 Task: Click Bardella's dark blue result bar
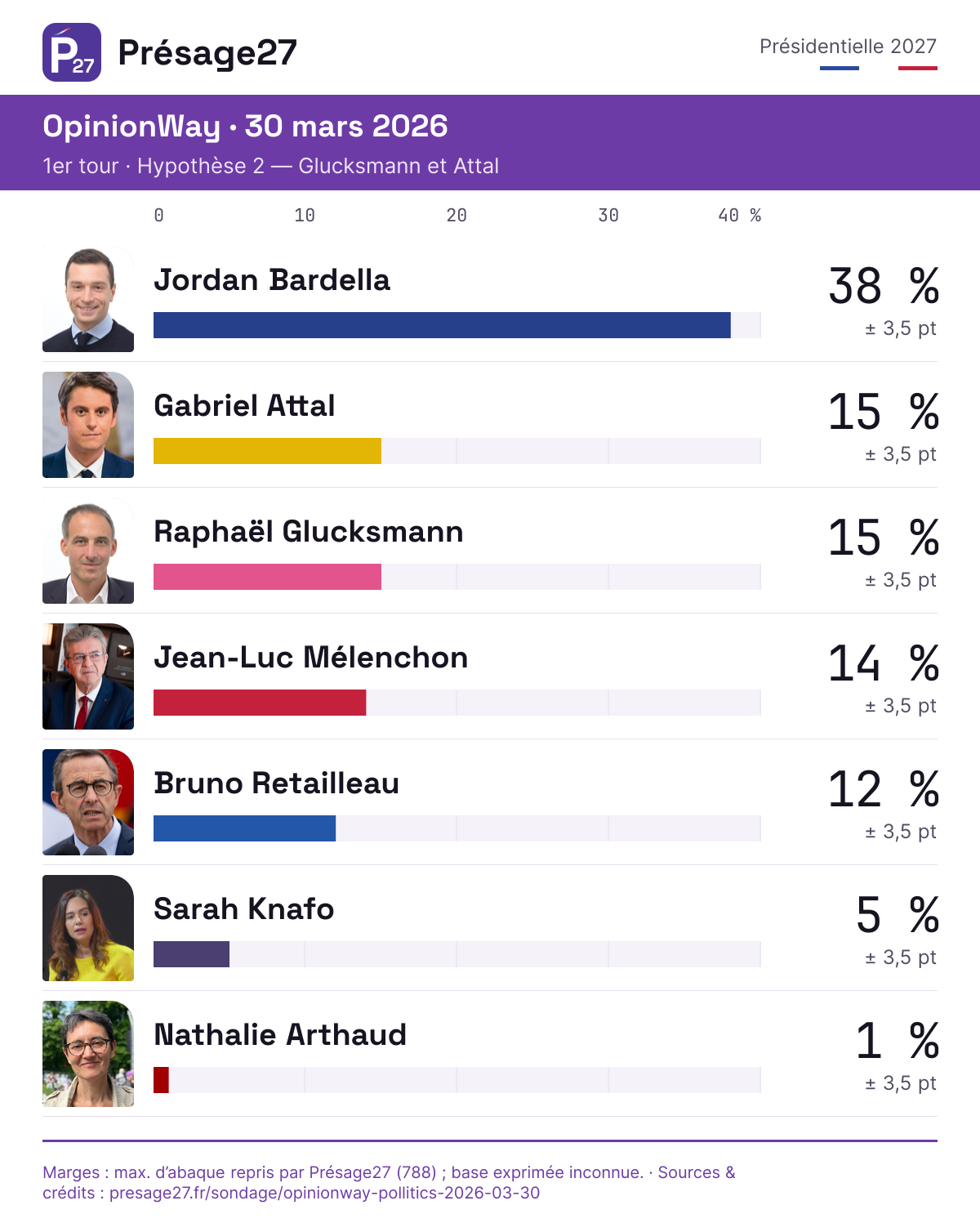[442, 325]
